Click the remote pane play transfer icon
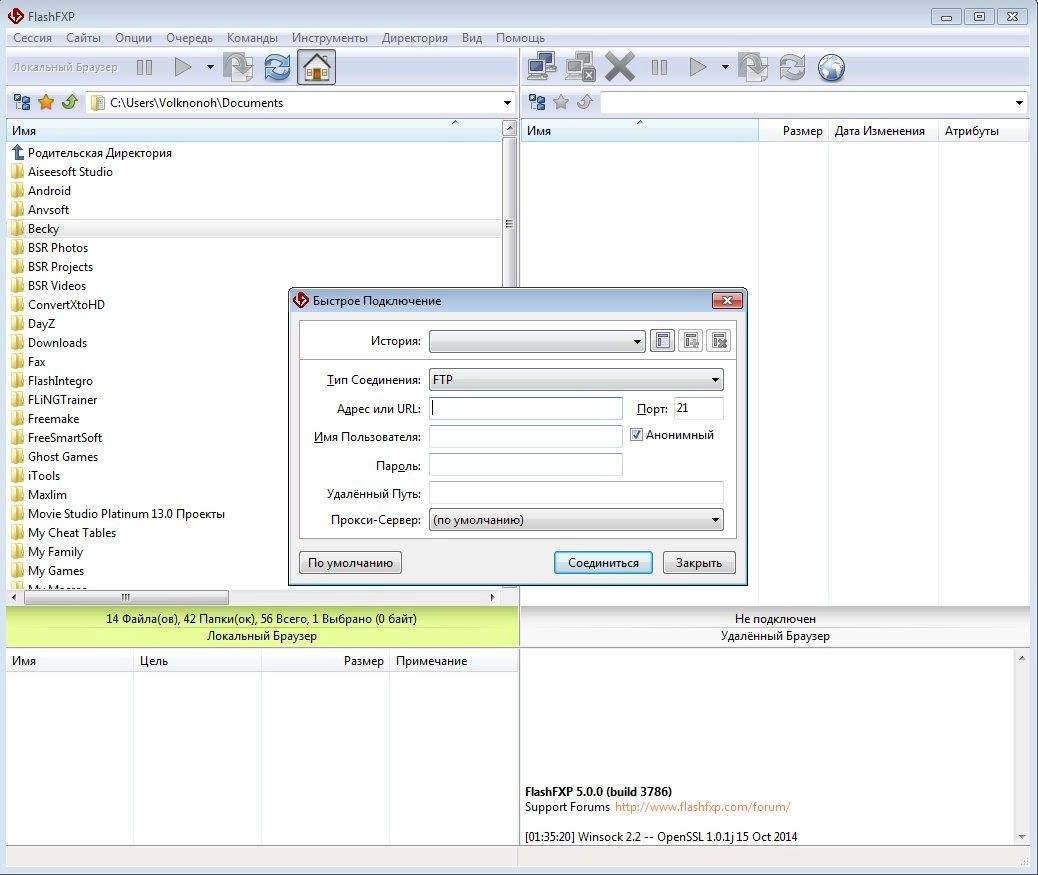Screen dimensions: 1038x875 pos(698,67)
